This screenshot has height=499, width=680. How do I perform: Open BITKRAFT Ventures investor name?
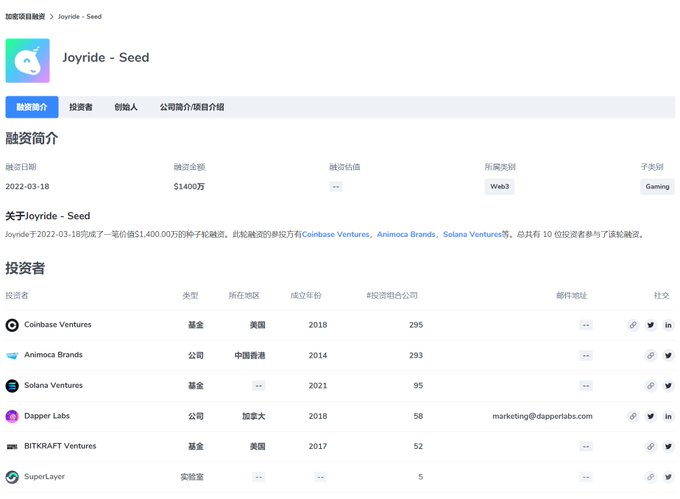click(60, 446)
